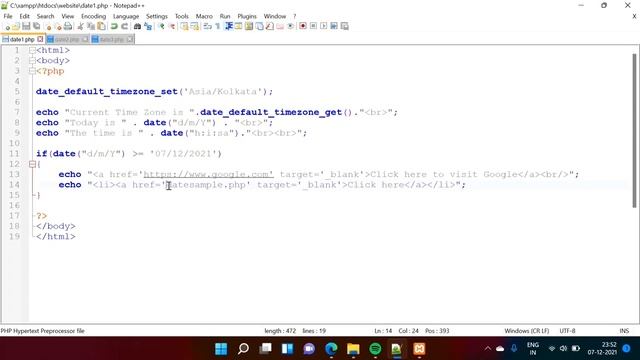
Task: Click the Redo toolbar icon
Action: click(124, 27)
